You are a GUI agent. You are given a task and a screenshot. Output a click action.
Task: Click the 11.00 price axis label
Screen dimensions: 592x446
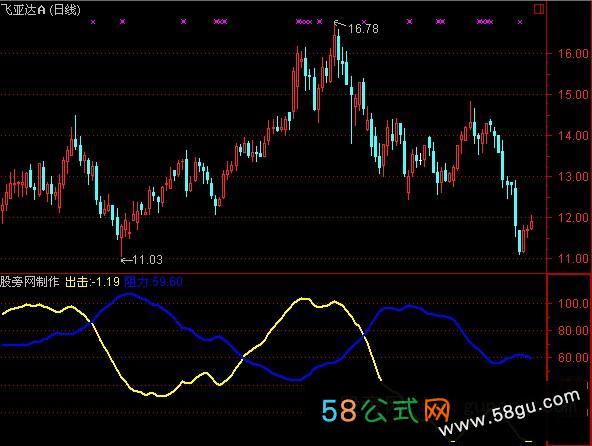(x=573, y=259)
